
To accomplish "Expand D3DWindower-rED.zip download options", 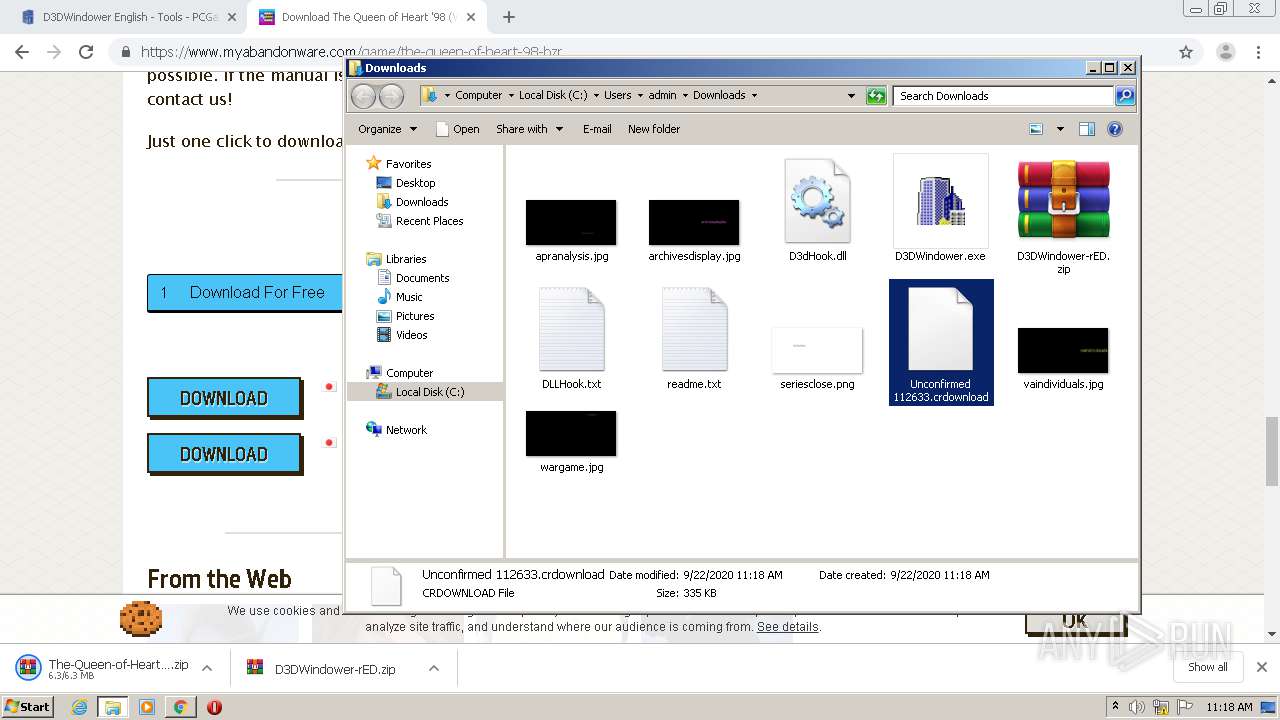I will click(x=434, y=668).
